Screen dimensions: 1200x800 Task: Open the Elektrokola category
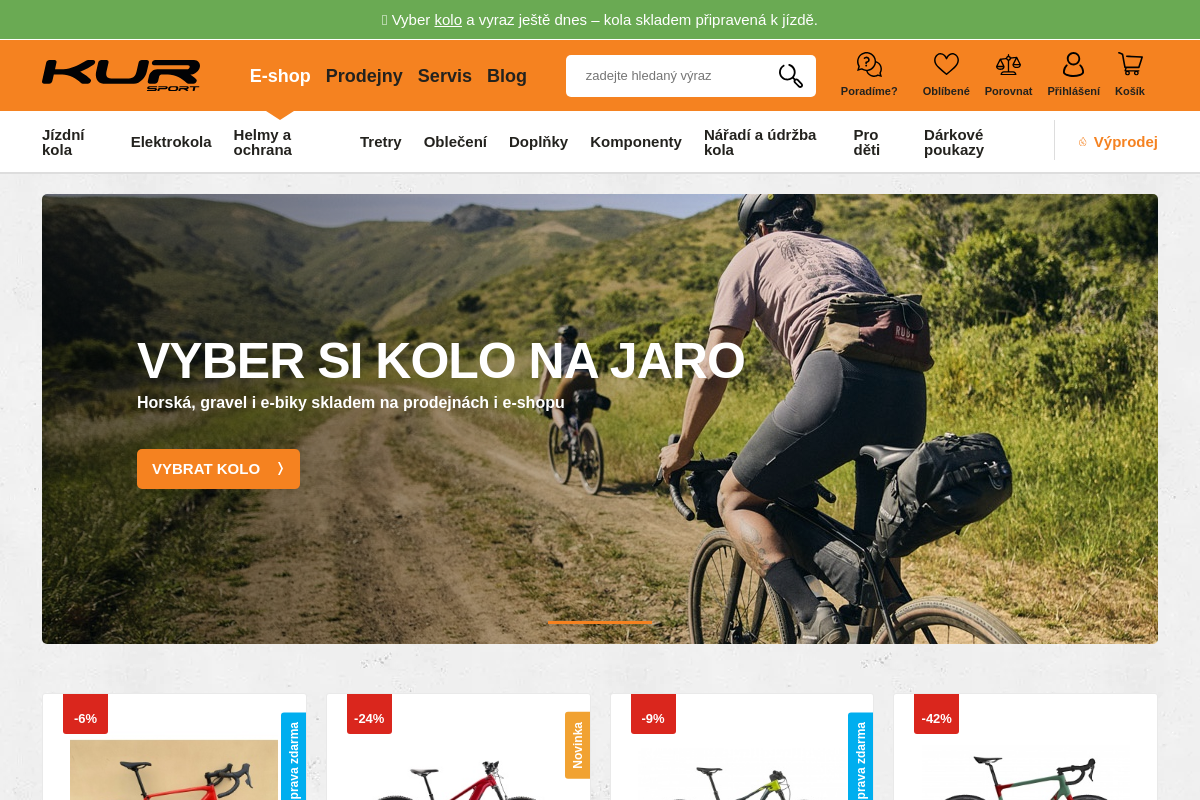pyautogui.click(x=171, y=142)
